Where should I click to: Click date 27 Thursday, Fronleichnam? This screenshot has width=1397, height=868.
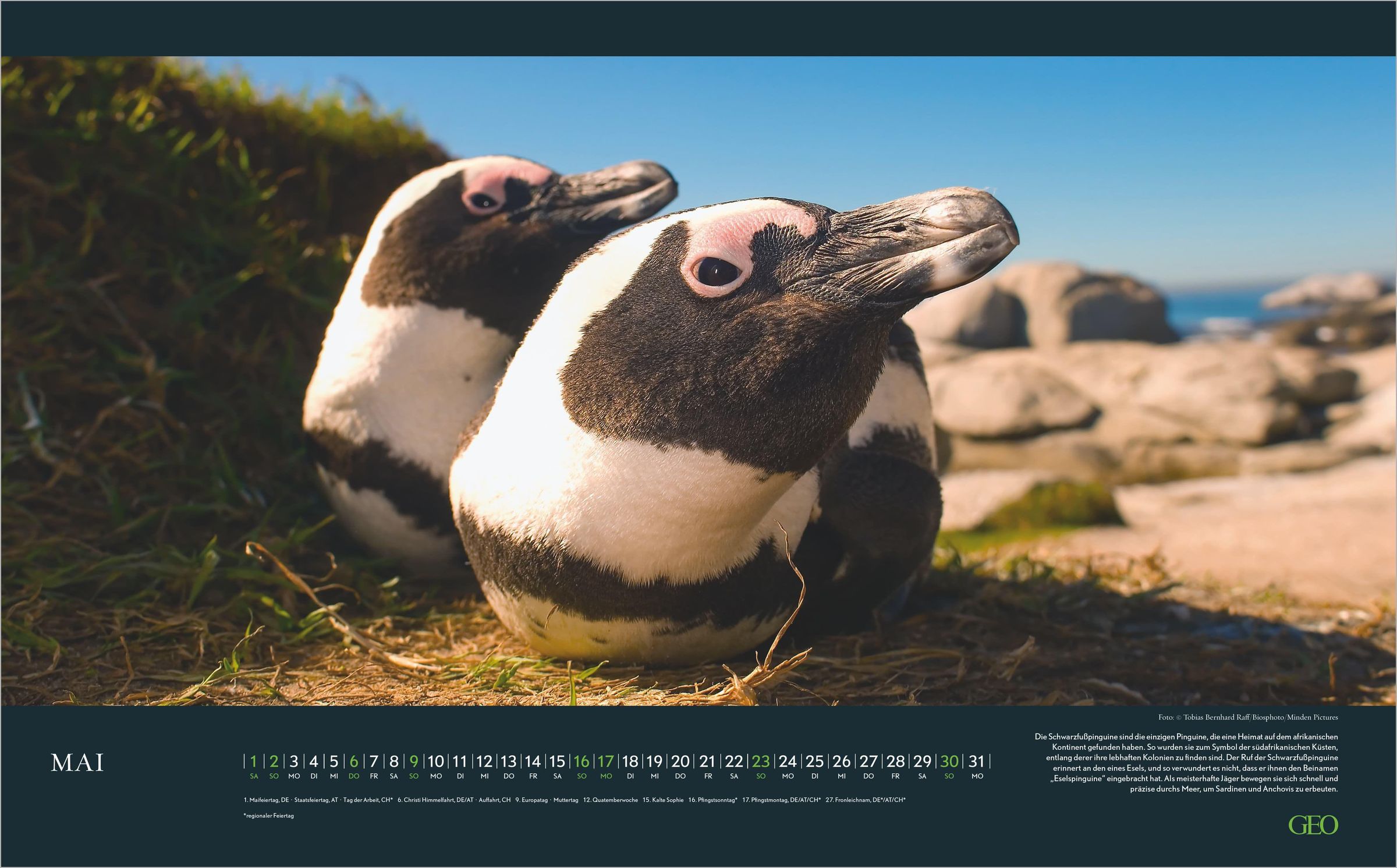click(x=868, y=761)
